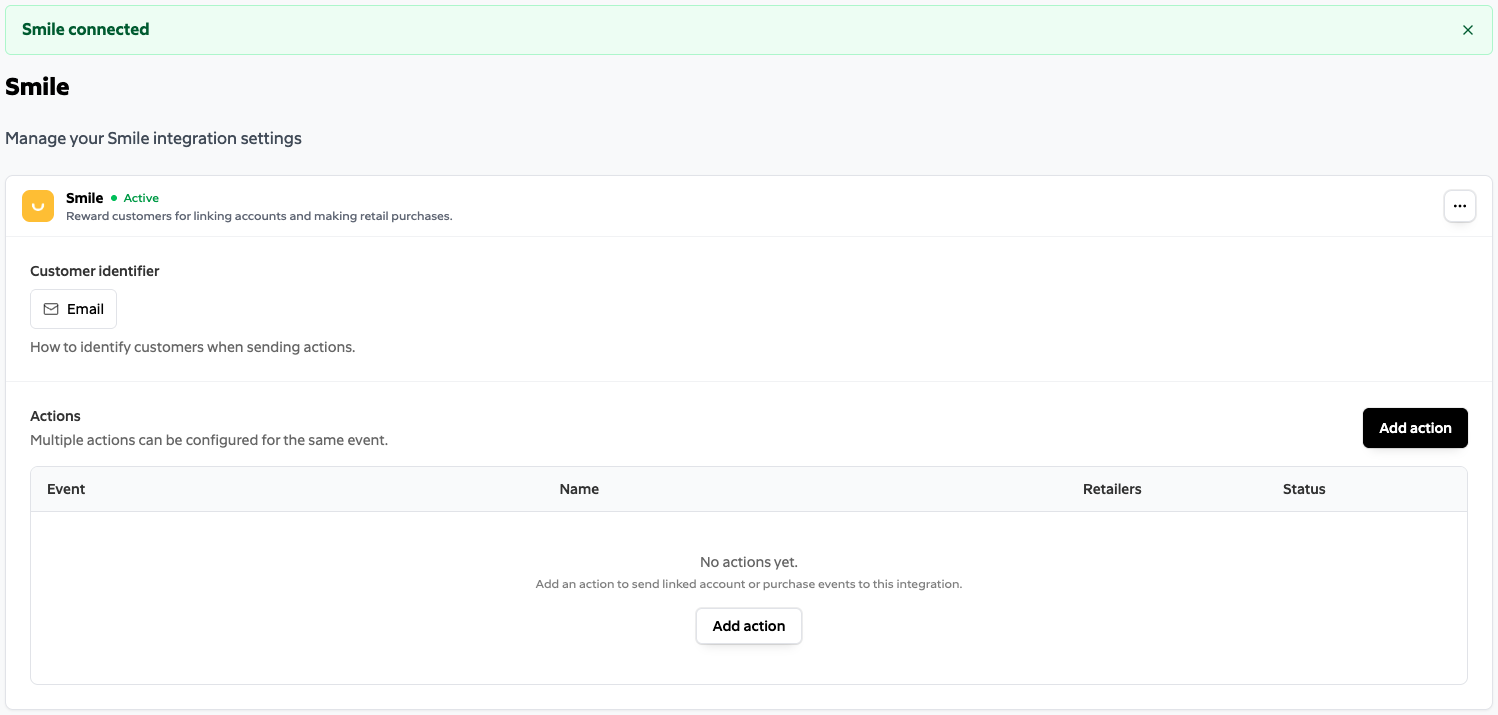Click the Status column header

click(x=1304, y=489)
